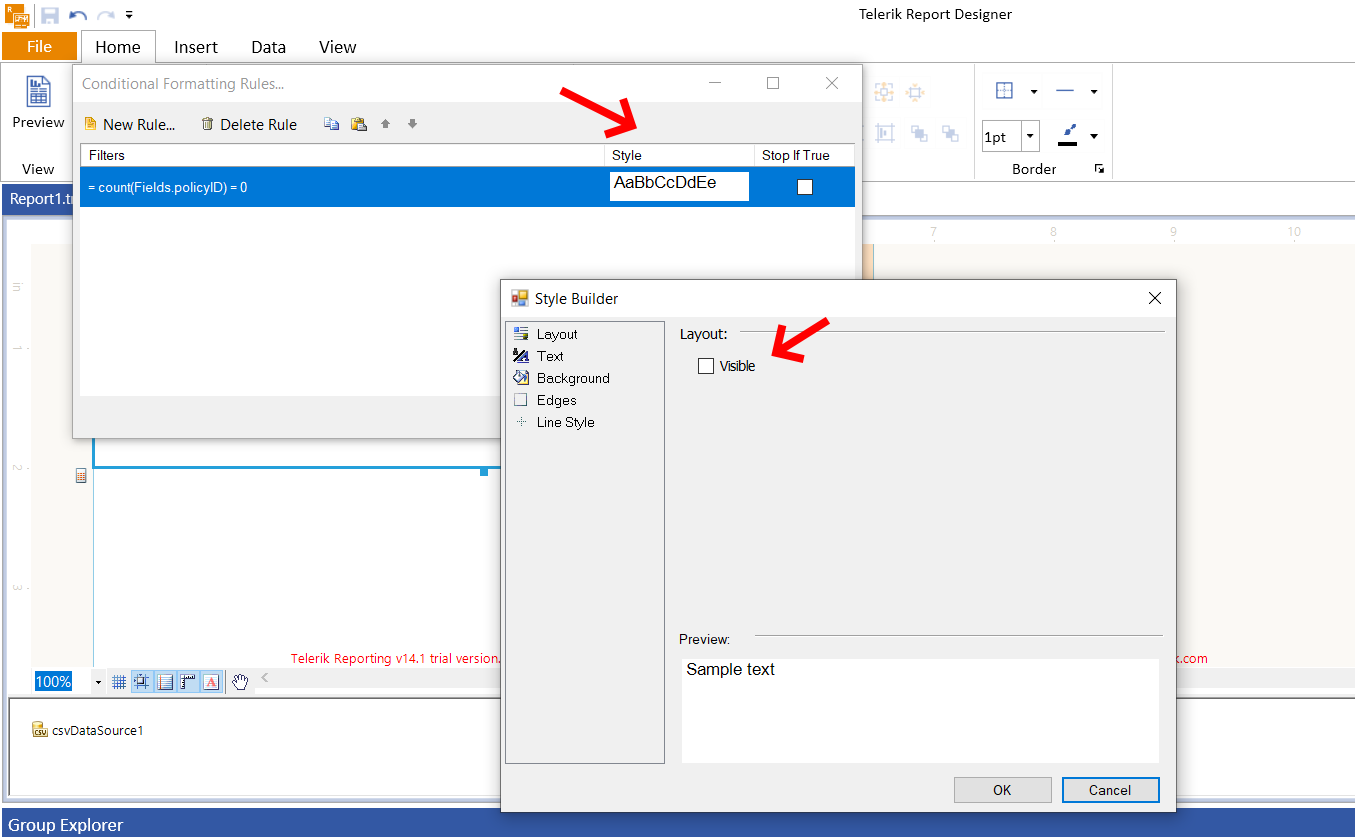Click the Bring to Front ribbon icon
Image resolution: width=1355 pixels, height=837 pixels.
click(x=919, y=133)
